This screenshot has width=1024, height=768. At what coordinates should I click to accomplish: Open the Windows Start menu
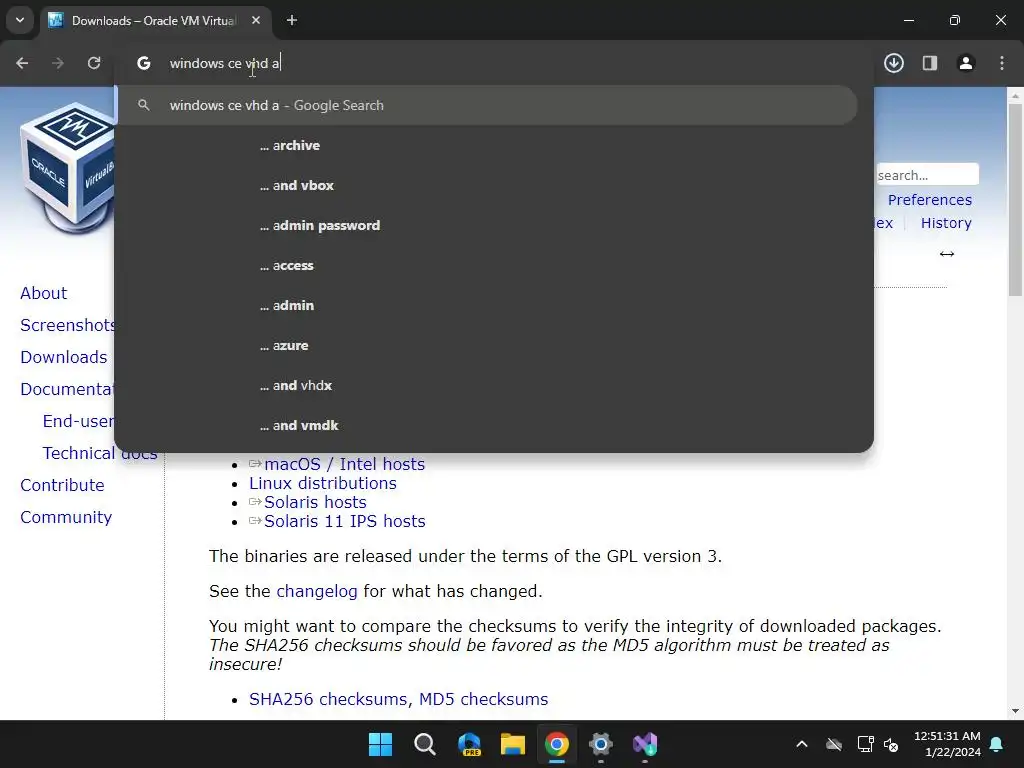pyautogui.click(x=380, y=744)
